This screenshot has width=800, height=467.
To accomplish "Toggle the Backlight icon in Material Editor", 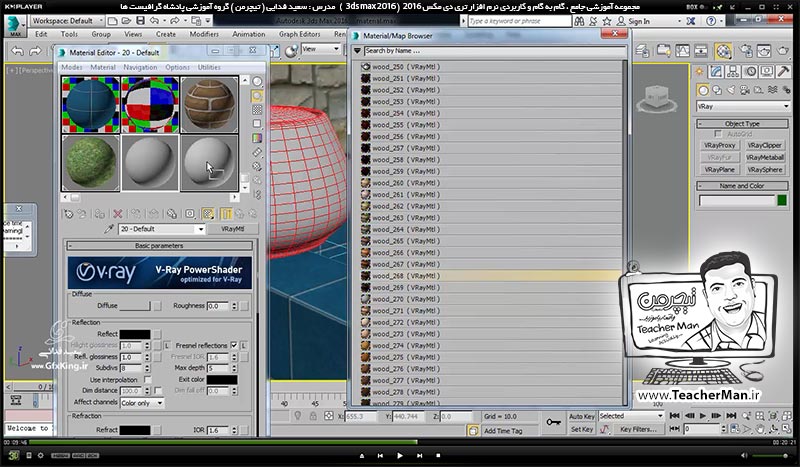I will coord(257,96).
